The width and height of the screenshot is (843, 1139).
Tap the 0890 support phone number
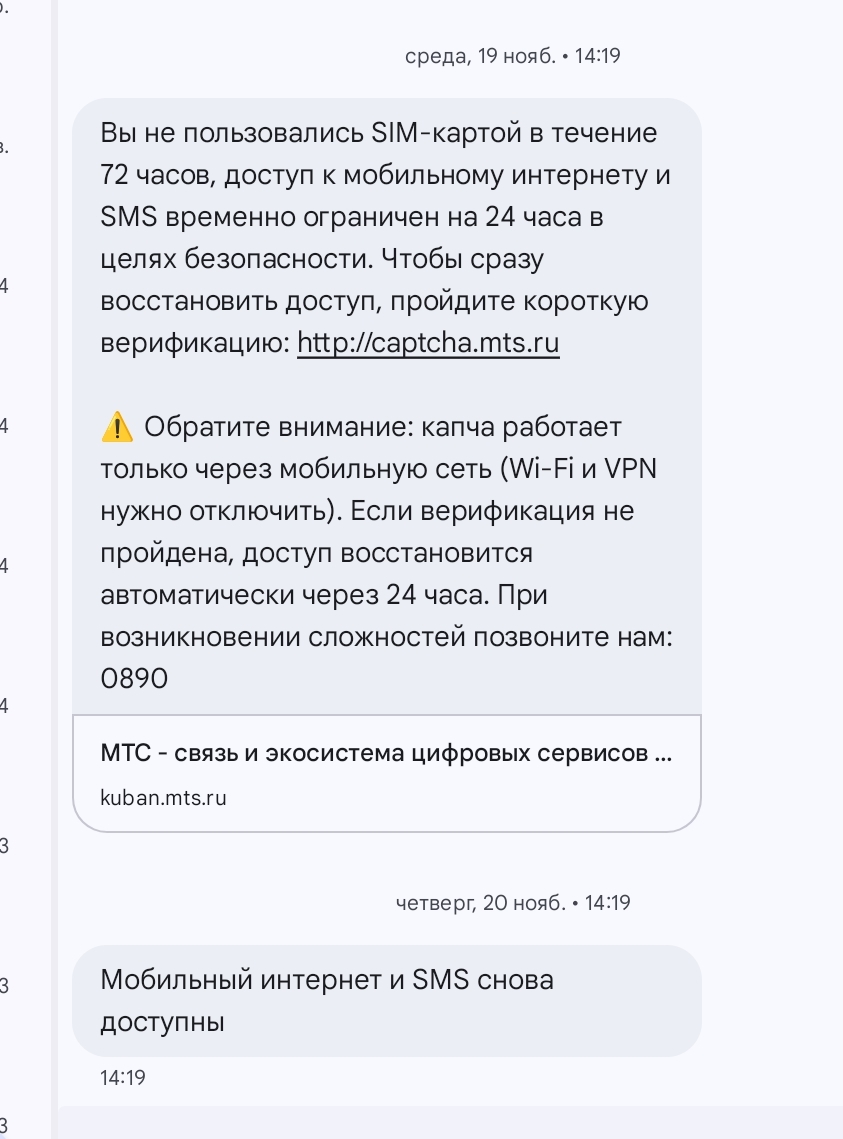coord(134,680)
